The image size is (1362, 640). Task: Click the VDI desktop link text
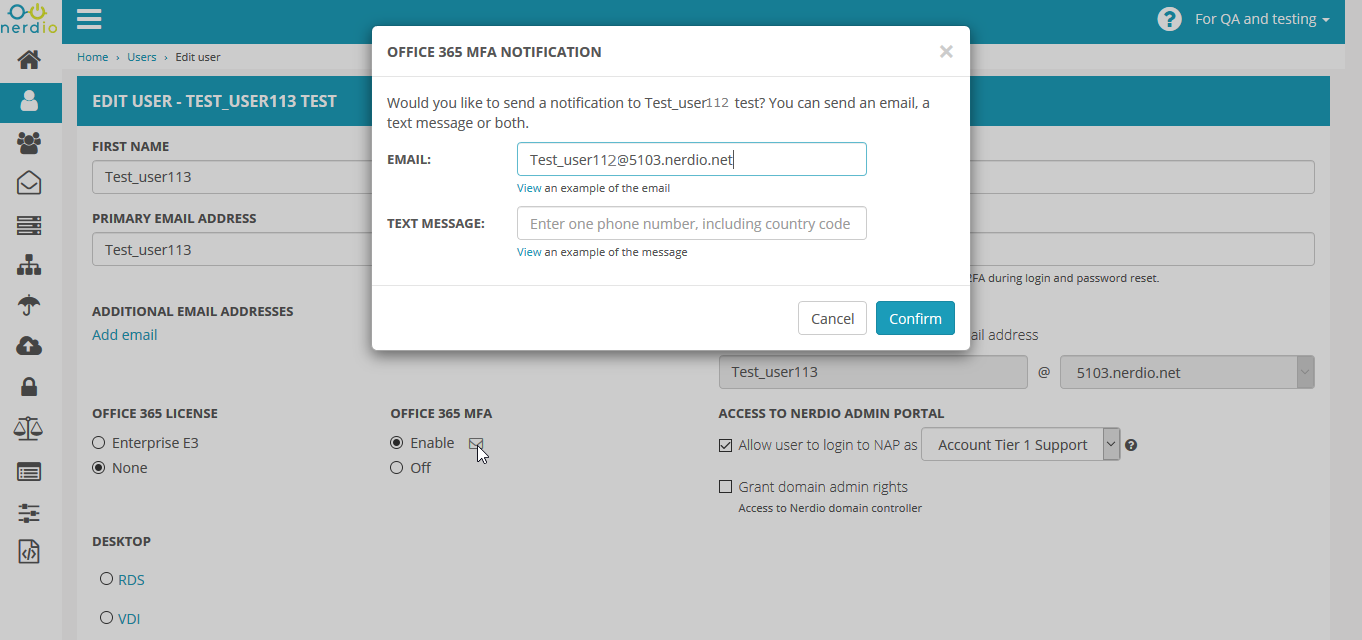click(129, 619)
